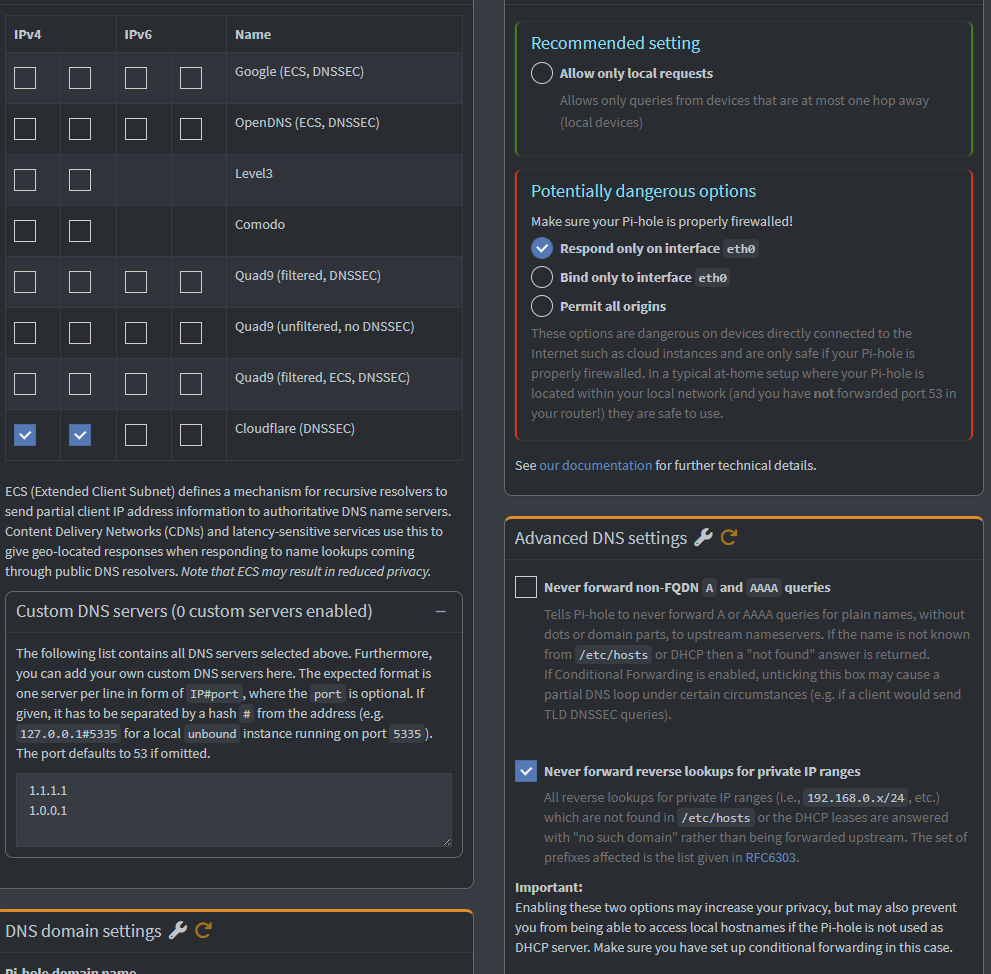The height and width of the screenshot is (974, 991).
Task: Click wrench icon beside DNS domain settings
Action: coord(178,931)
